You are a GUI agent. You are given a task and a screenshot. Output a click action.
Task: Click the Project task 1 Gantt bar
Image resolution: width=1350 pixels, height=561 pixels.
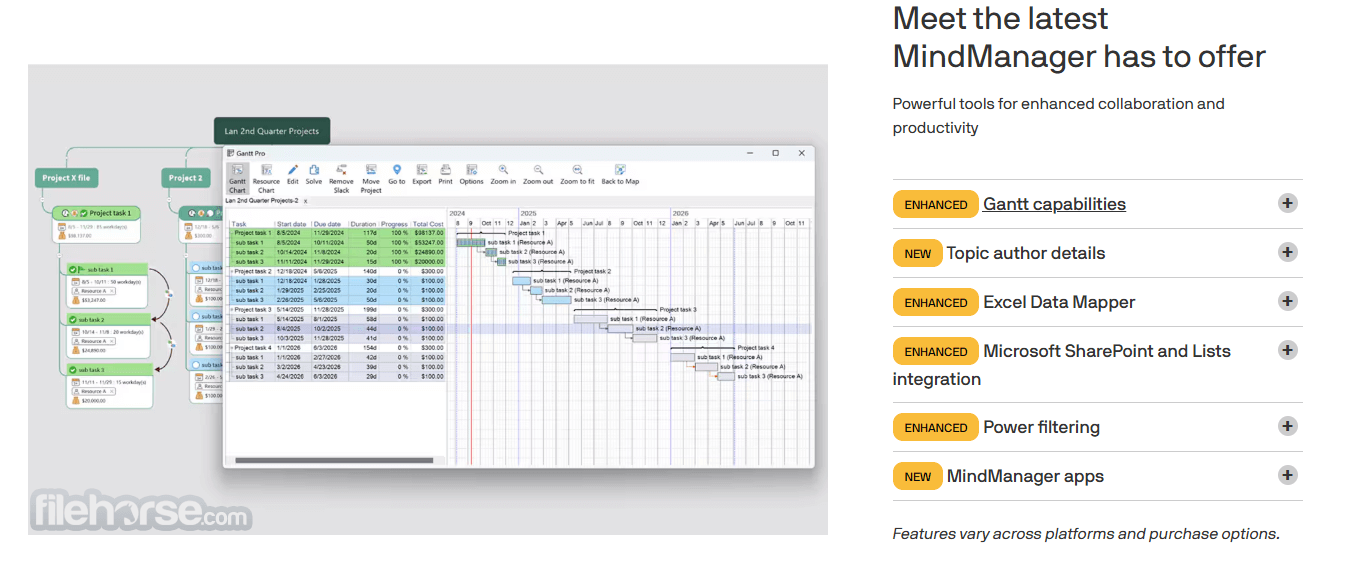point(481,233)
